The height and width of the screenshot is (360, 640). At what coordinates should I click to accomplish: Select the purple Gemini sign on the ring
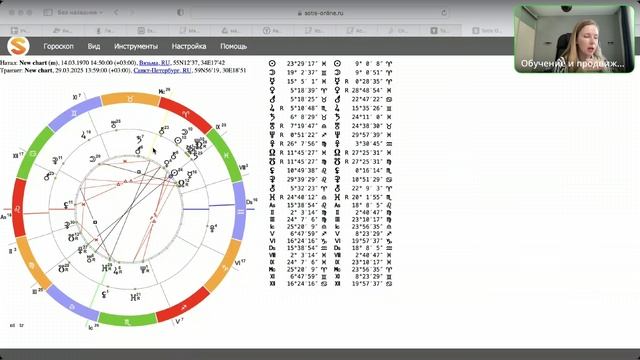click(x=74, y=113)
